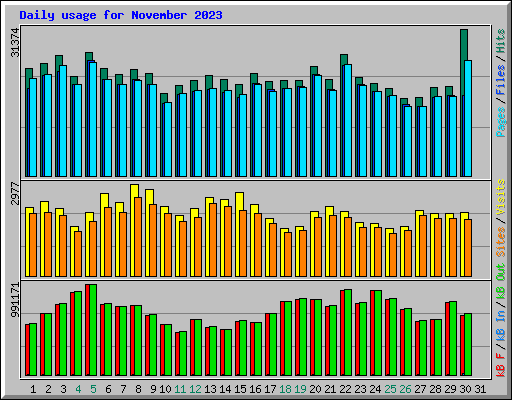Click the '991171' kB axis value
The width and height of the screenshot is (512, 400).
15,300
